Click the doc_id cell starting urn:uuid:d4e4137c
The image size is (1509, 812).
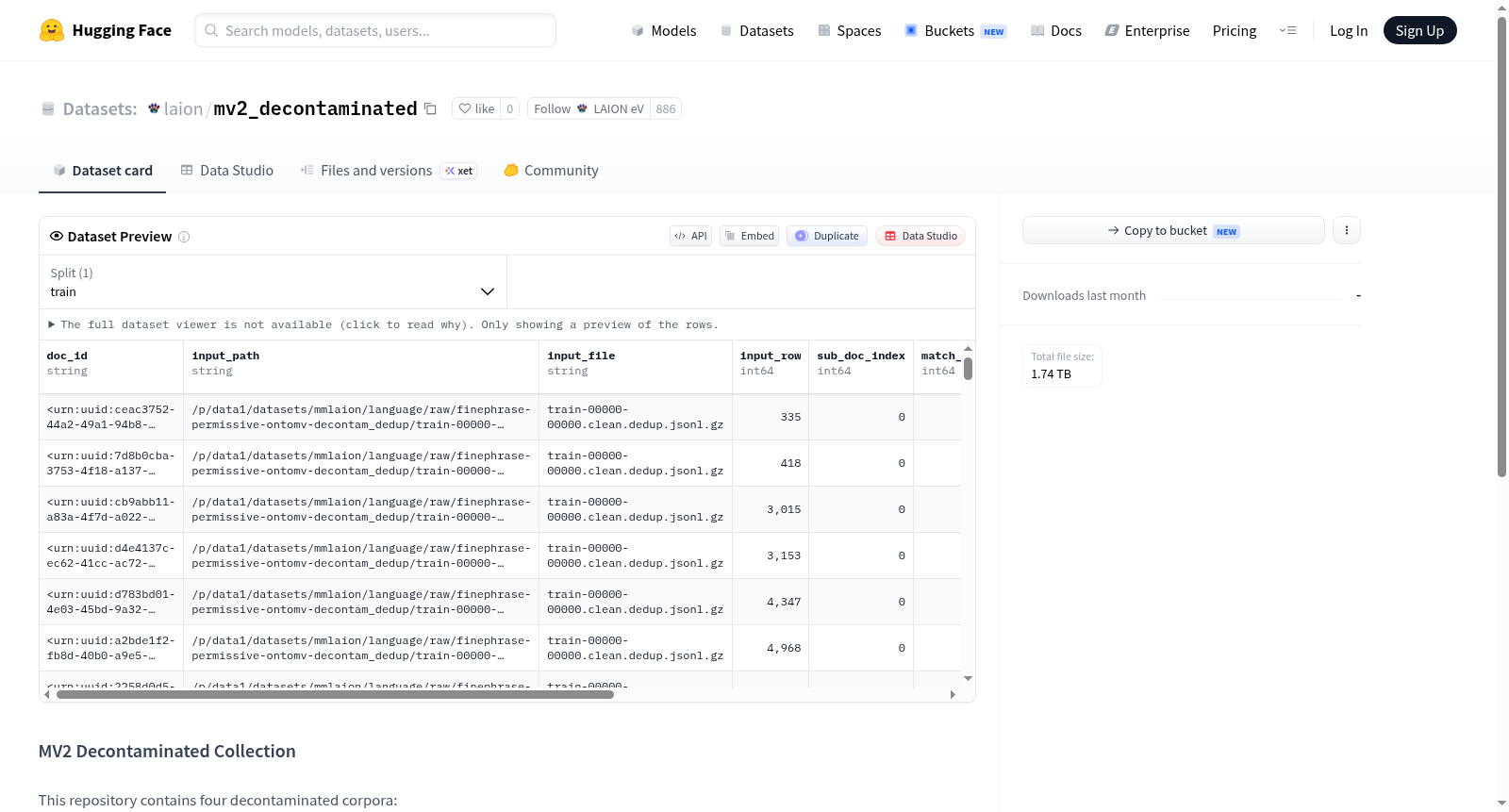pyautogui.click(x=111, y=555)
